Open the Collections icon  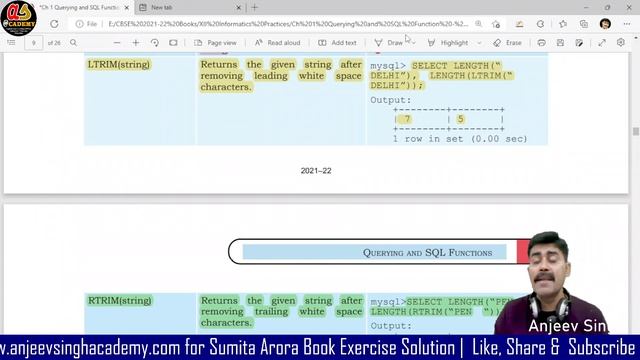coord(584,24)
